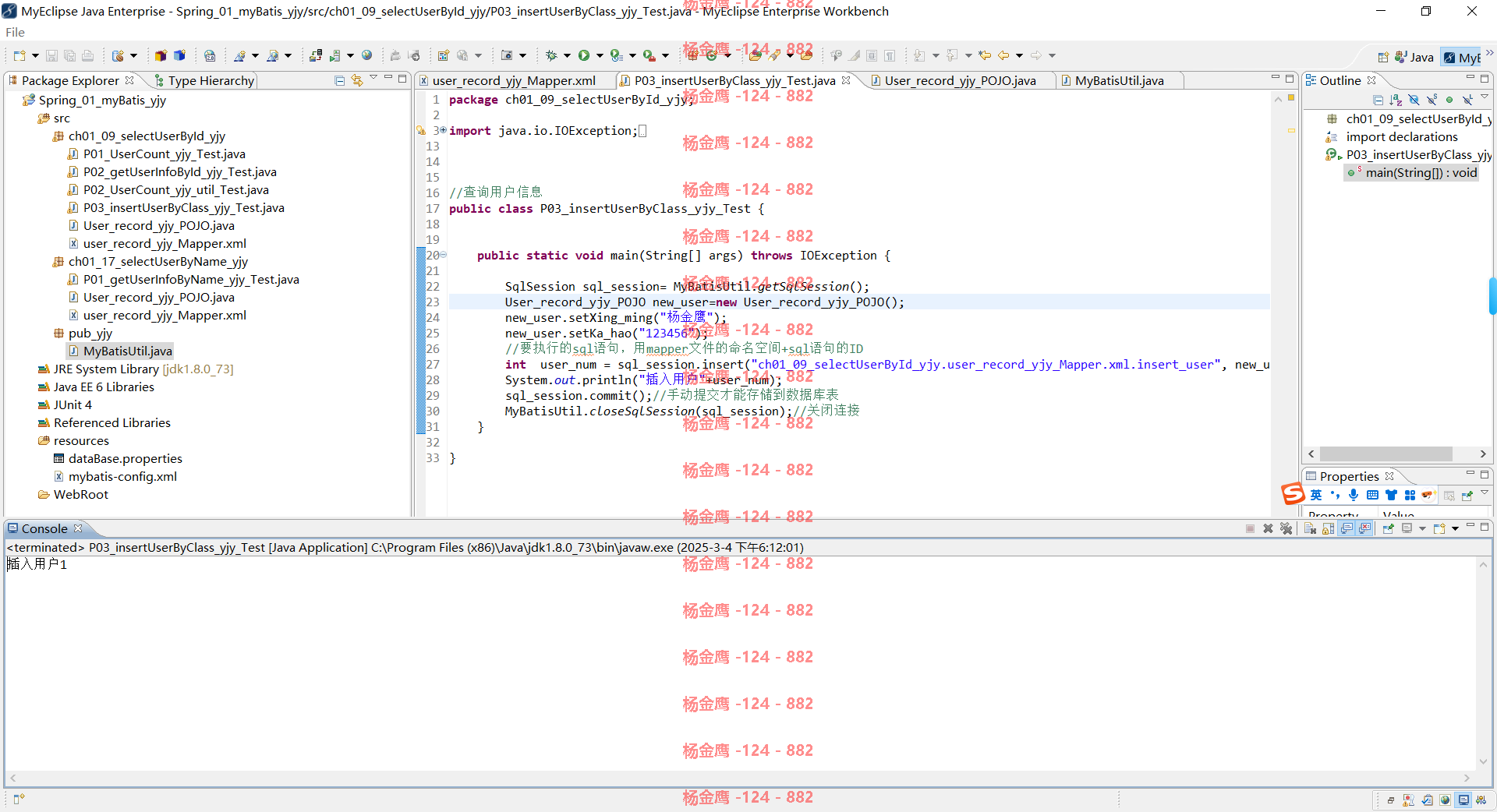Viewport: 1497px width, 812px height.
Task: Click Remove Launch X icon in Console
Action: coord(1269,528)
